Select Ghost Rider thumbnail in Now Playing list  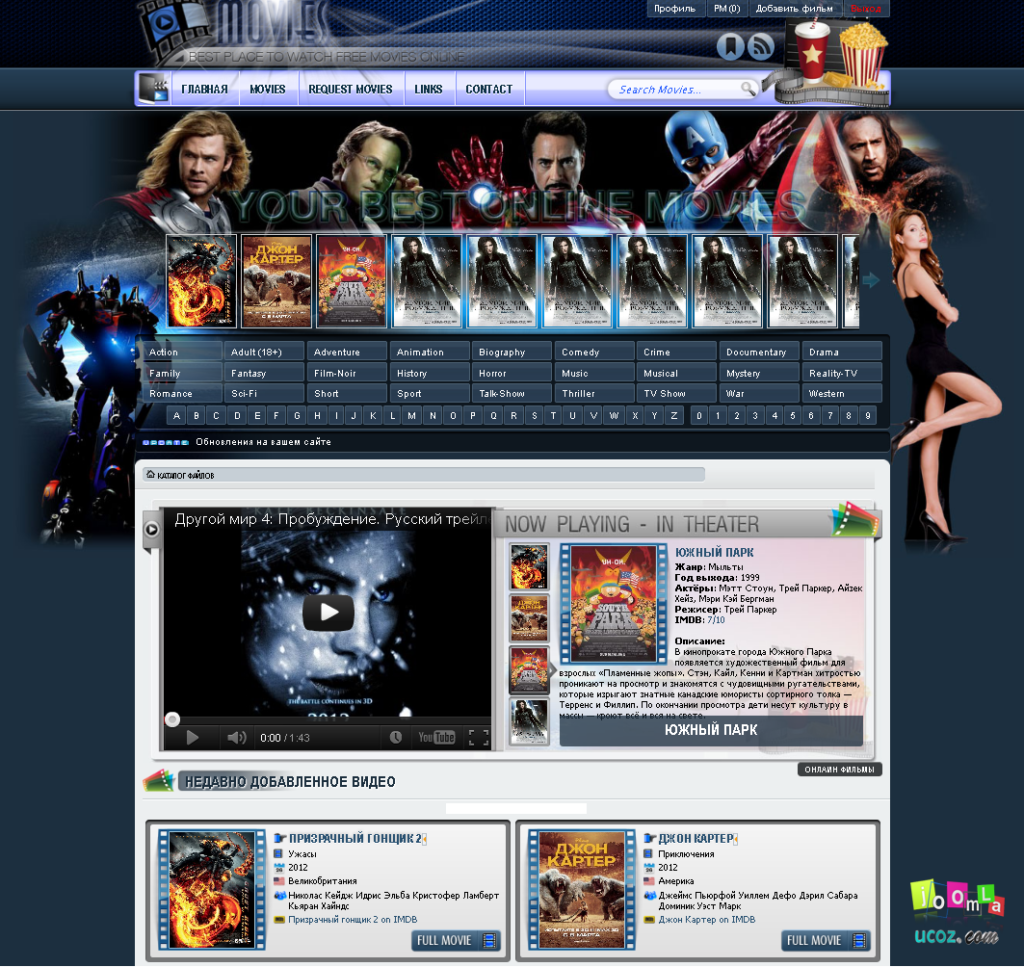coord(529,567)
